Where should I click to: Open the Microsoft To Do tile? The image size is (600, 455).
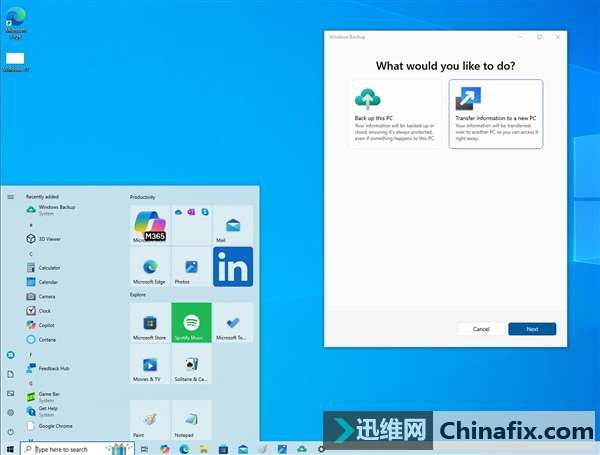tap(233, 323)
